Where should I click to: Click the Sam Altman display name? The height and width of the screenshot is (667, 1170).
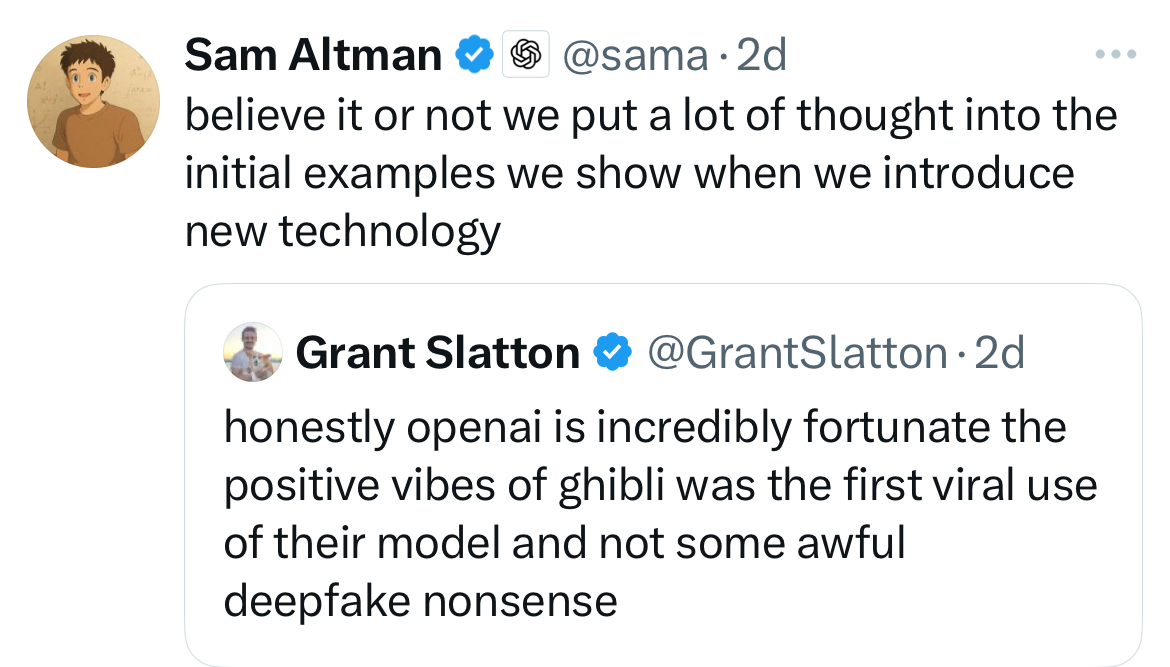pos(313,55)
